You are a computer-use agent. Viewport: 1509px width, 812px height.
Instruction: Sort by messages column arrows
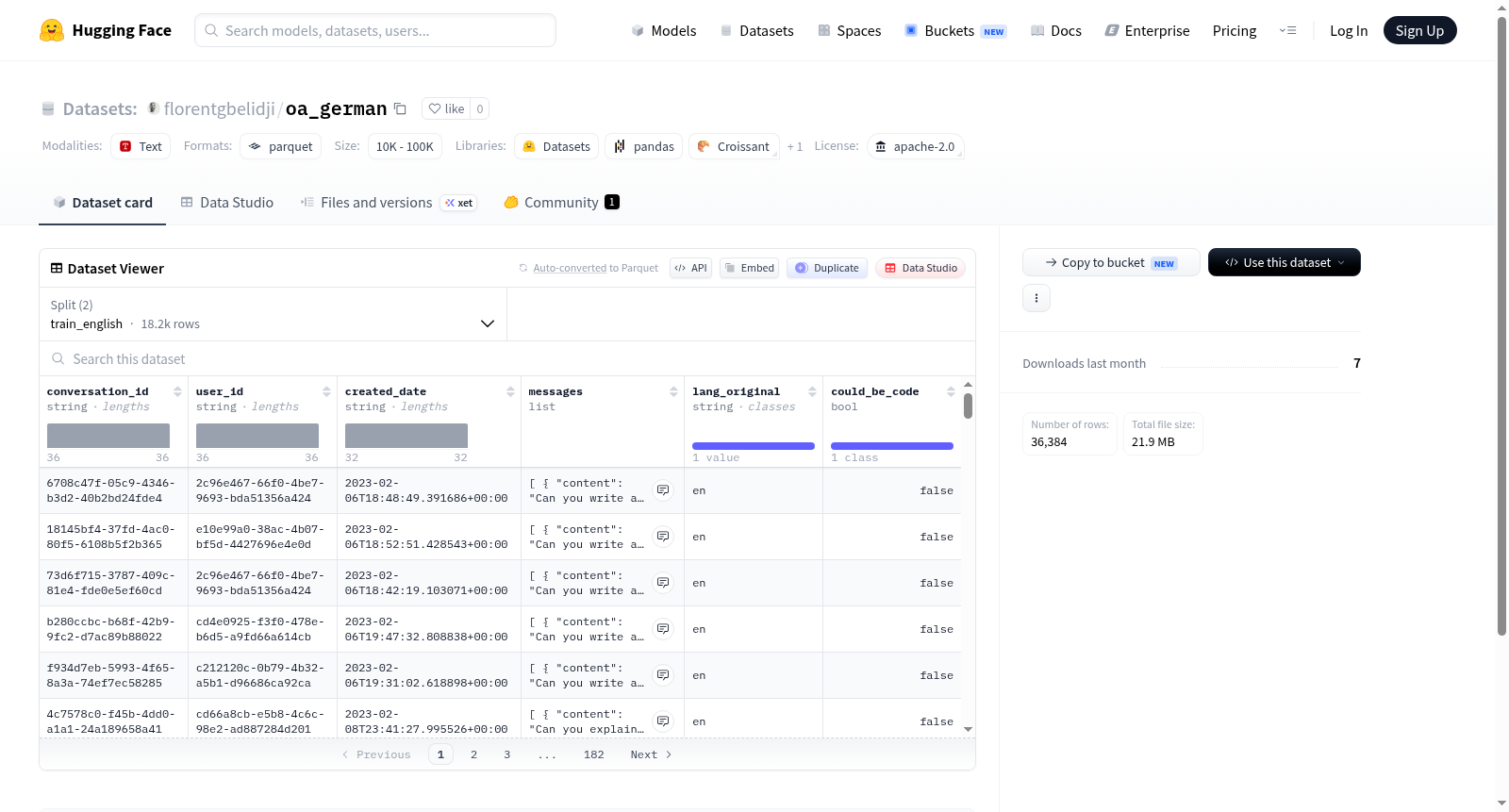tap(673, 391)
